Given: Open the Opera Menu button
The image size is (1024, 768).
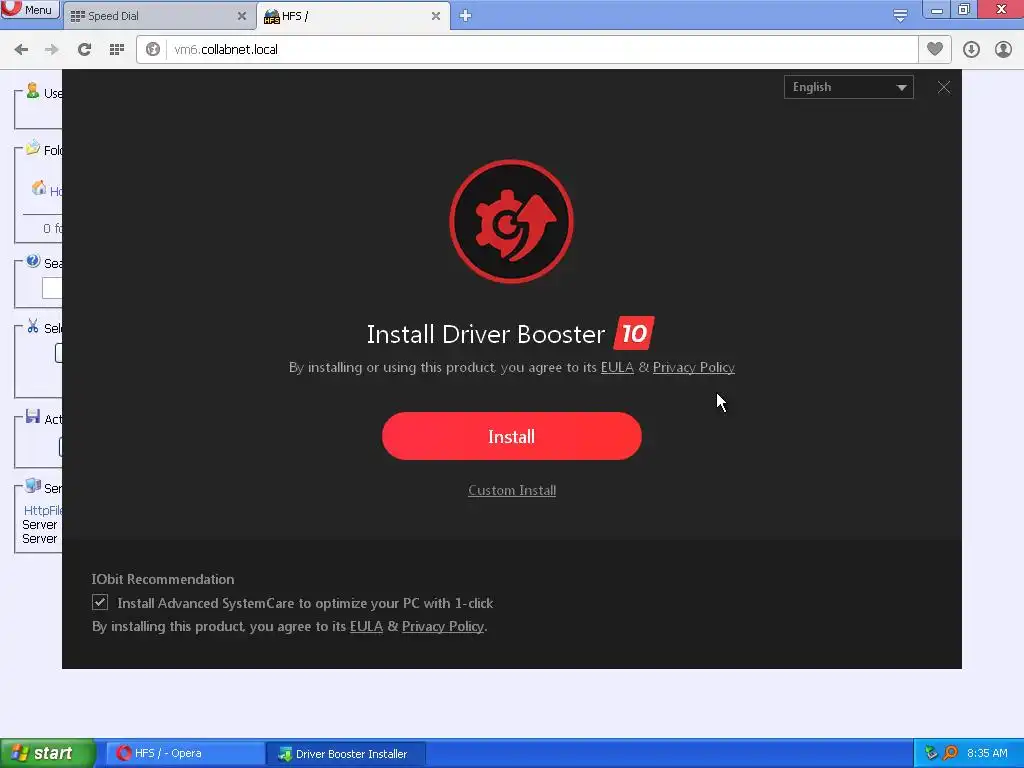Looking at the screenshot, I should coord(29,10).
